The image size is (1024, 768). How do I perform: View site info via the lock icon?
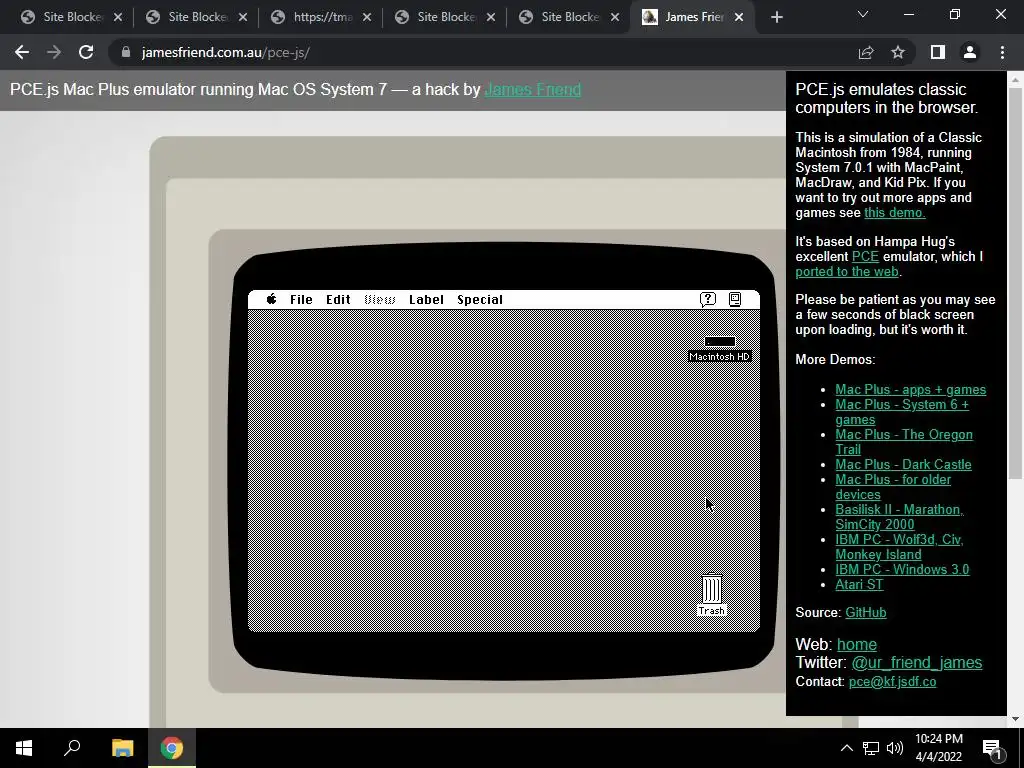pos(126,52)
